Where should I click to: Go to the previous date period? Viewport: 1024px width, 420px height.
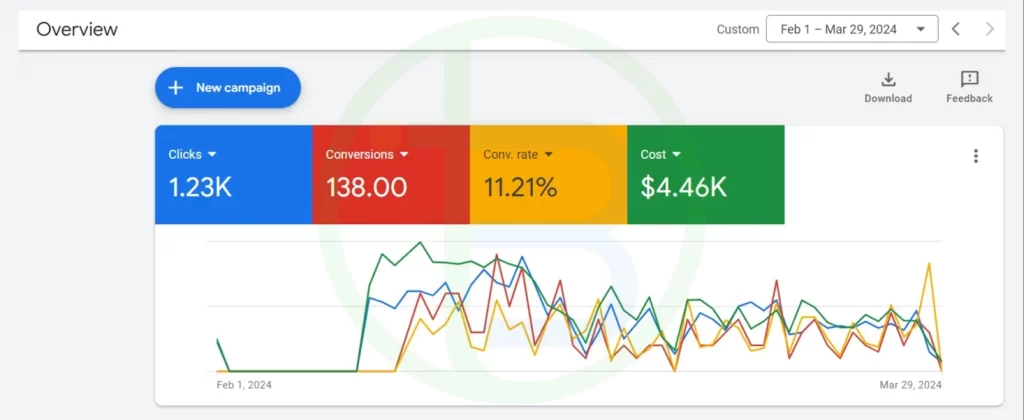click(956, 29)
